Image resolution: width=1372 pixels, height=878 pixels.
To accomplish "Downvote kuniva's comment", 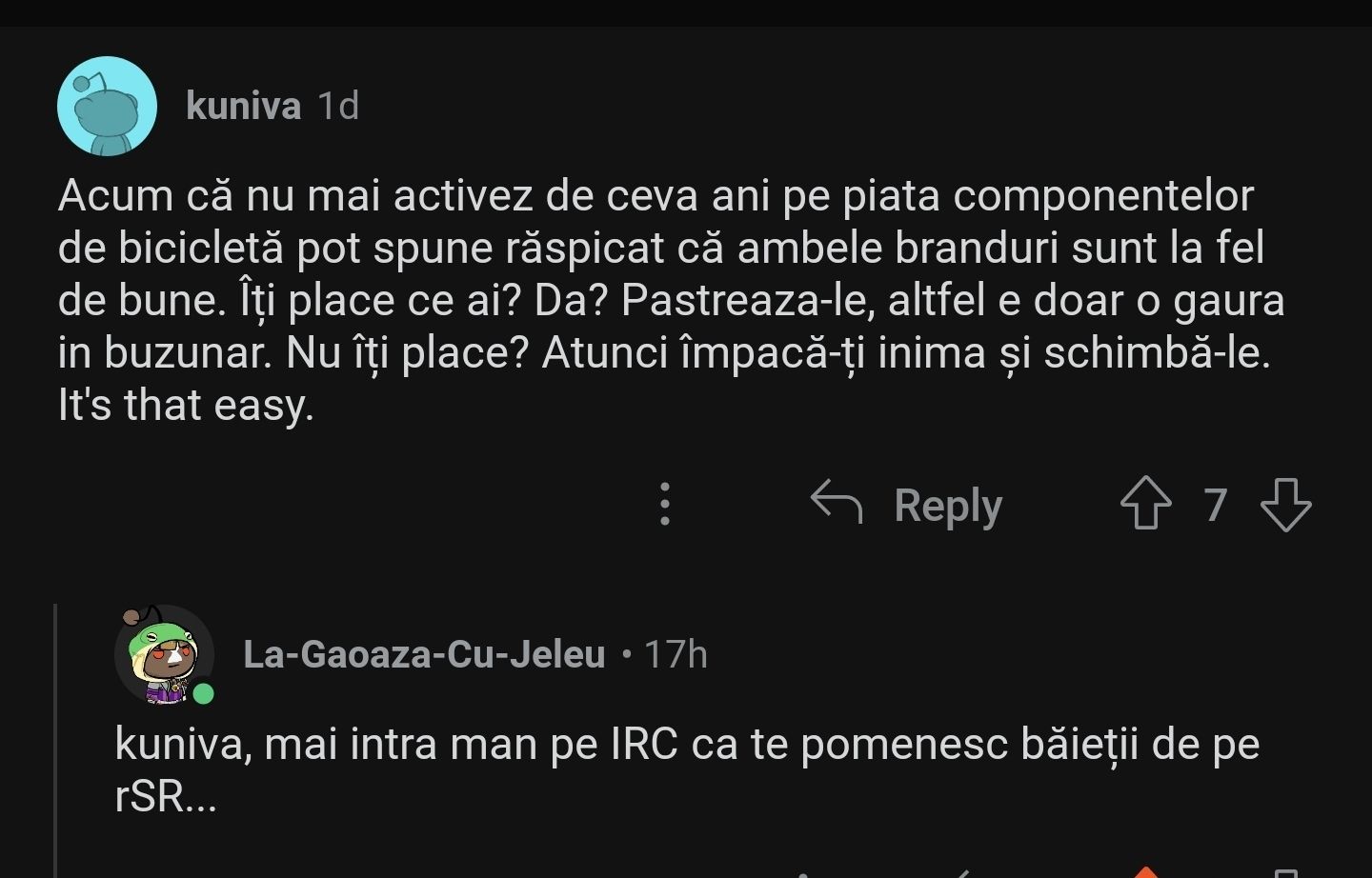I will (x=1285, y=504).
